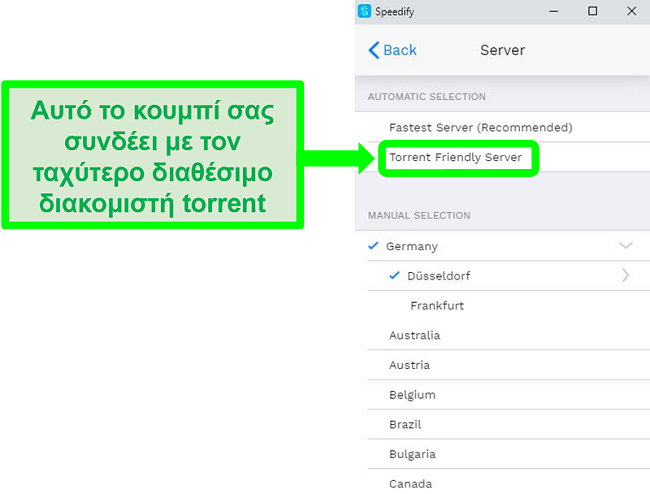Select Fastest Server (Recommended)
This screenshot has width=650, height=494.
502,127
